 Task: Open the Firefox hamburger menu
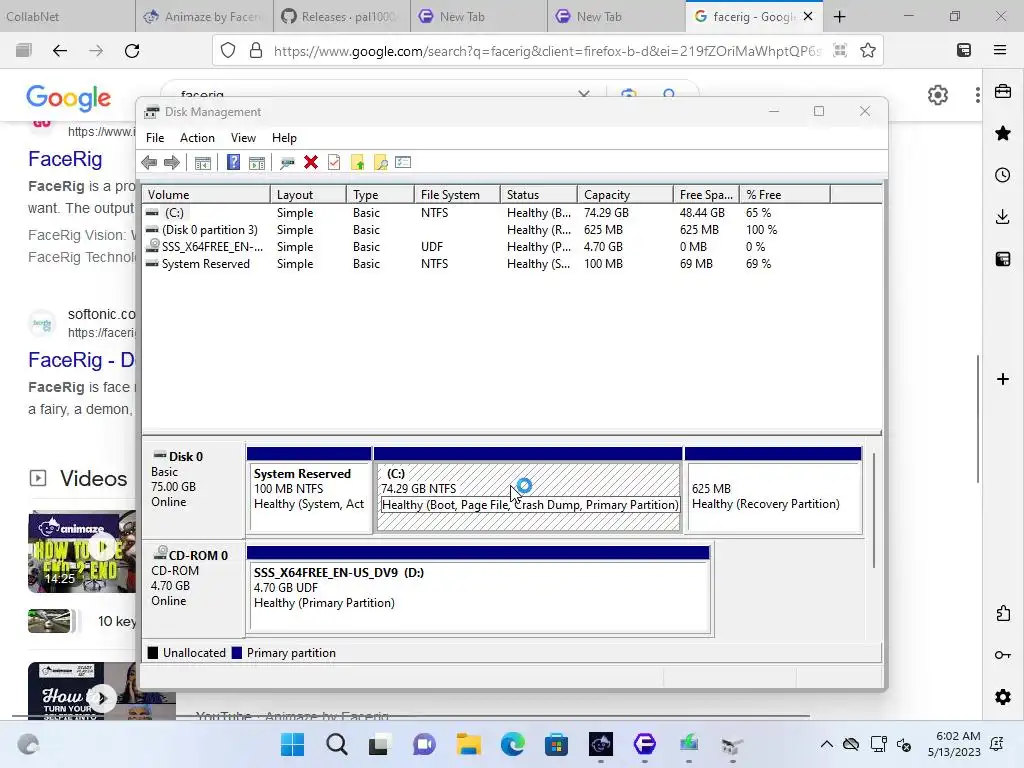[1000, 50]
